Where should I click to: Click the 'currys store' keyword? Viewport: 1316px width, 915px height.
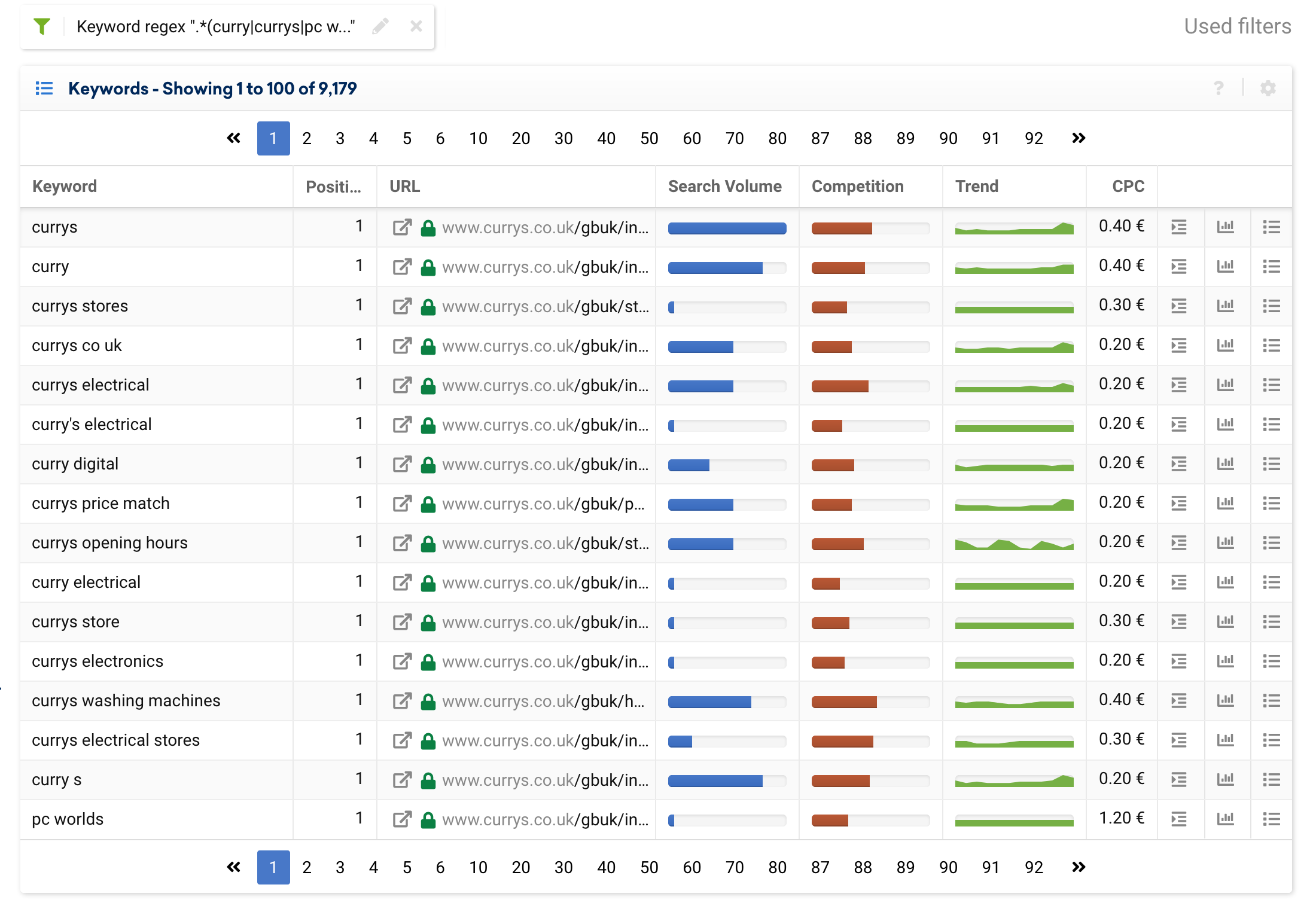point(75,622)
